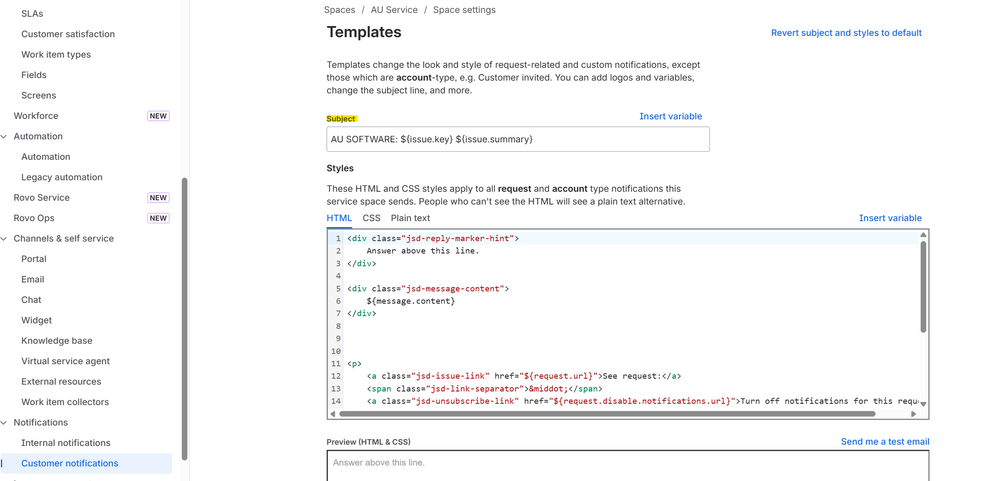Open Internal notifications page
Image resolution: width=999 pixels, height=481 pixels.
66,443
